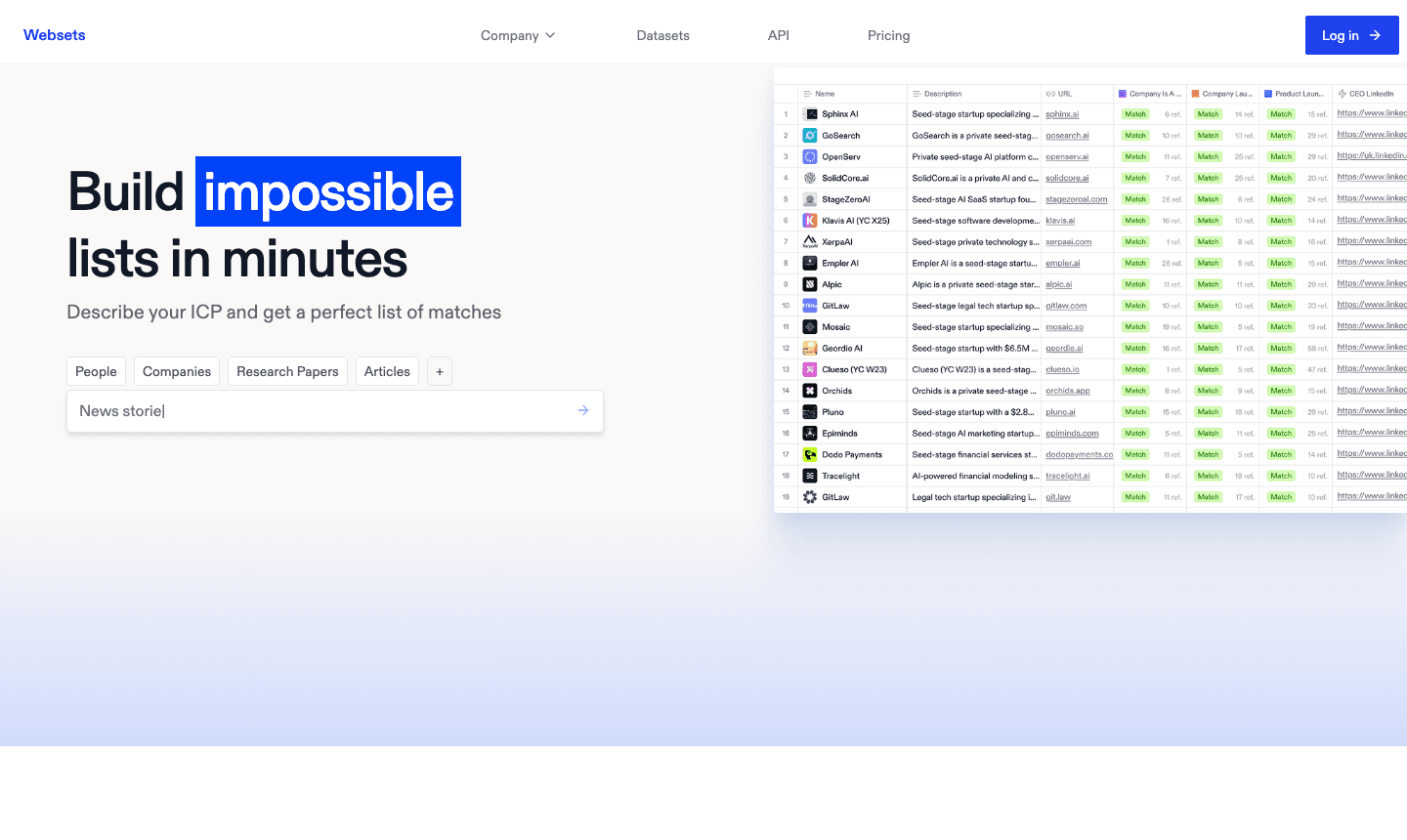Open the stagezeroai.com link

(x=1077, y=199)
